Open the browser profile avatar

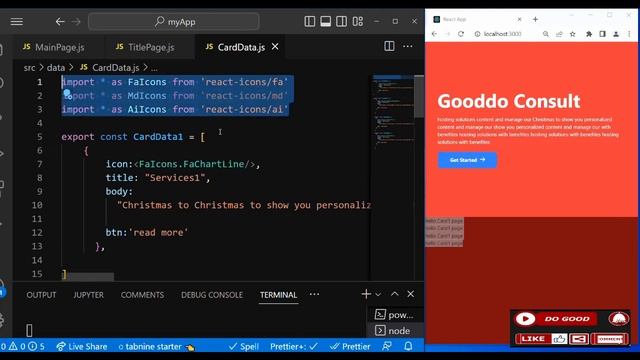(616, 34)
